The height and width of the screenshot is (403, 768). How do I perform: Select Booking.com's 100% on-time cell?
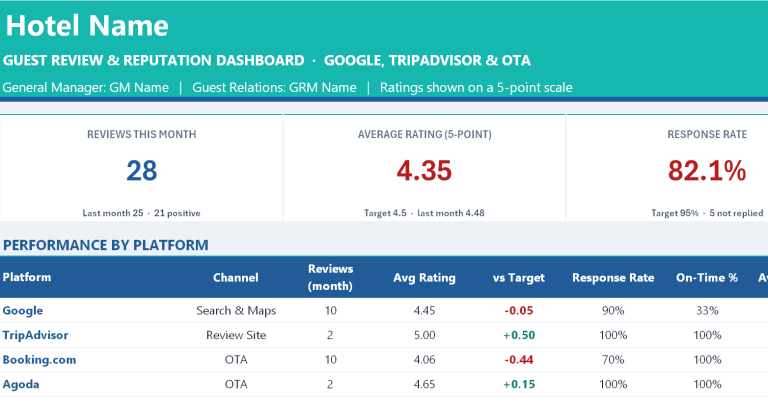coord(707,359)
